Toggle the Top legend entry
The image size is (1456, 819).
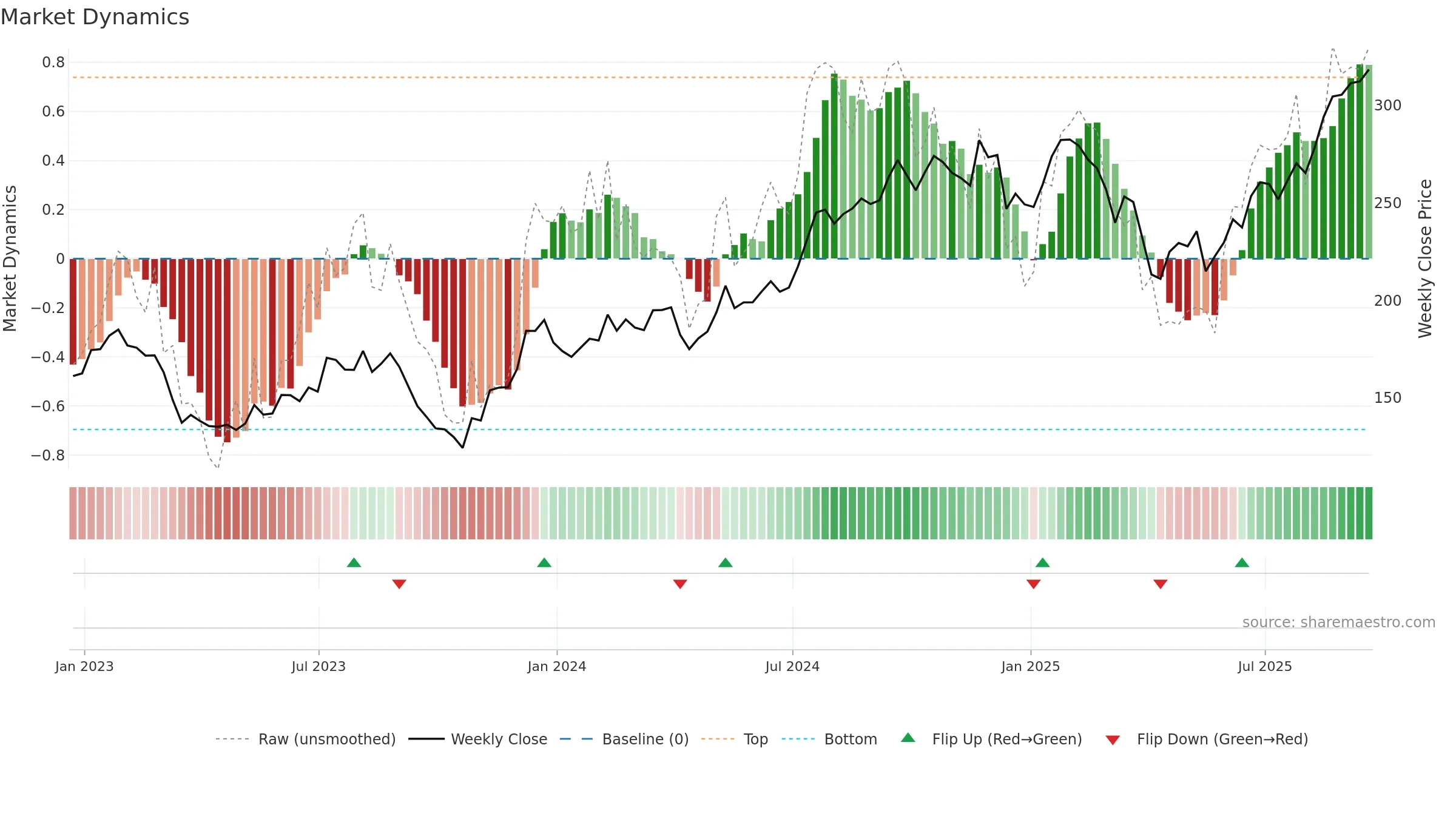735,739
